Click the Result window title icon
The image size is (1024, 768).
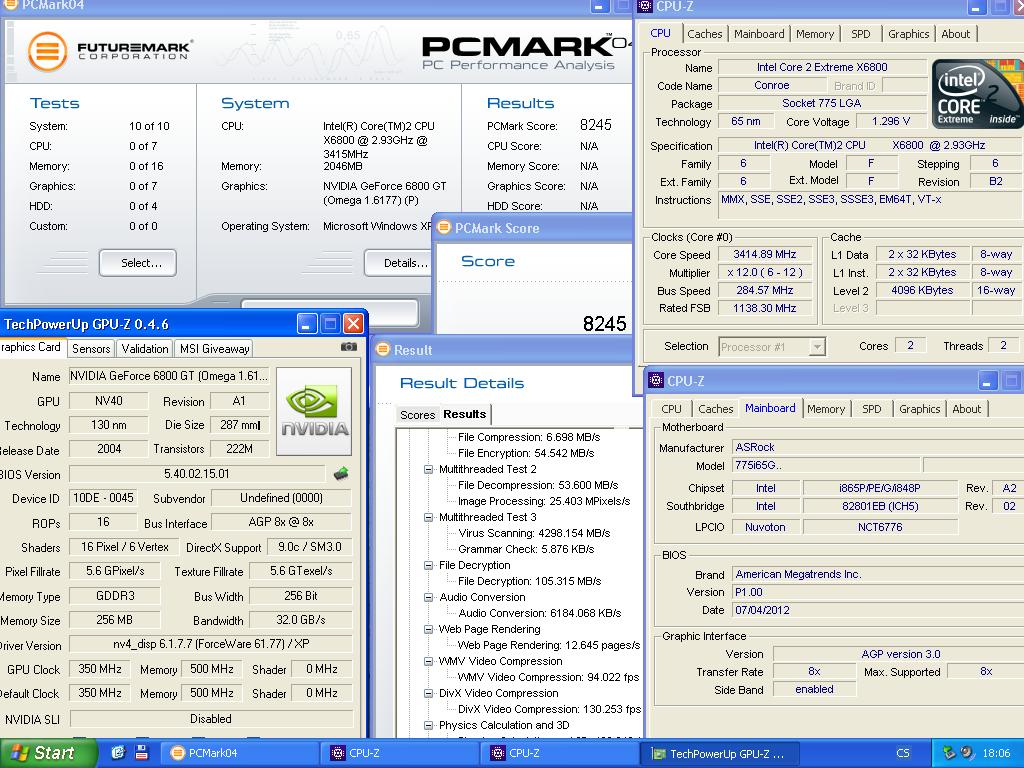point(384,349)
